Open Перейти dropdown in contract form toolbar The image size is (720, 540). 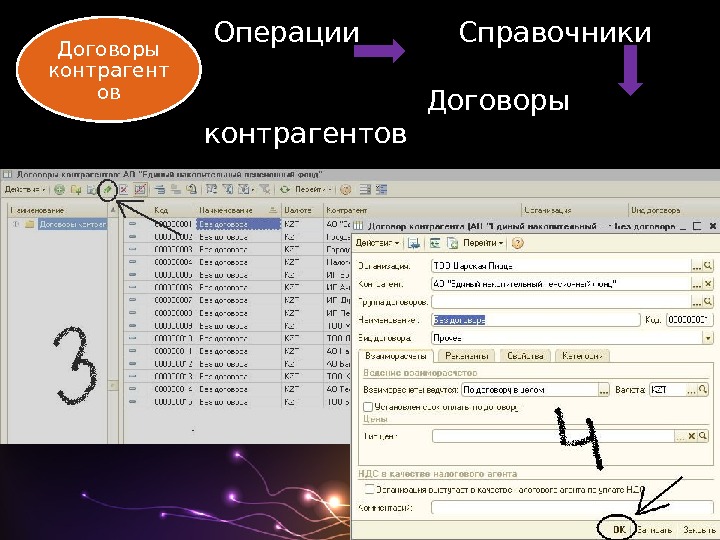(x=483, y=243)
